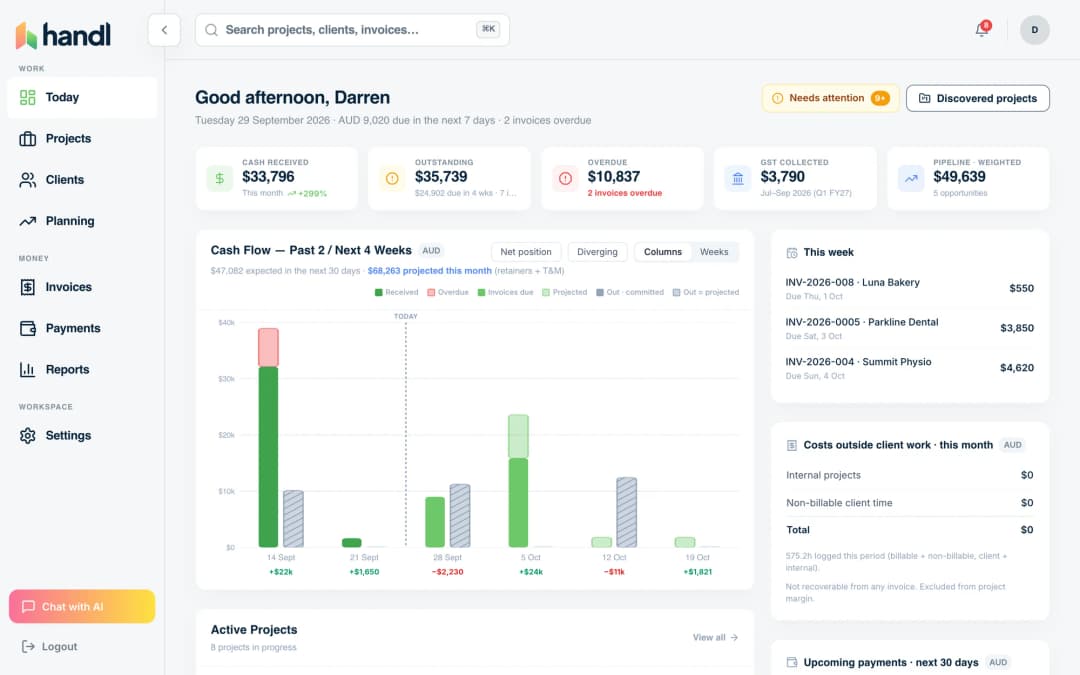Image resolution: width=1080 pixels, height=675 pixels.
Task: Navigate to Planning in the sidebar
Action: click(82, 221)
